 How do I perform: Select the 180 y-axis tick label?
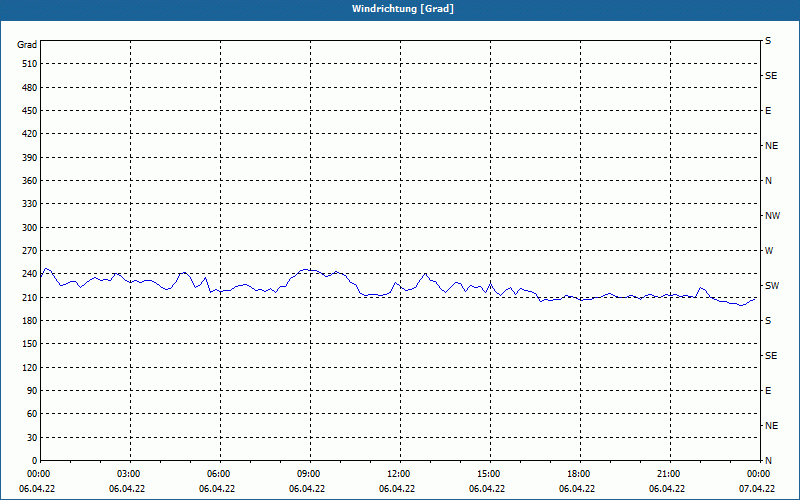coord(30,321)
